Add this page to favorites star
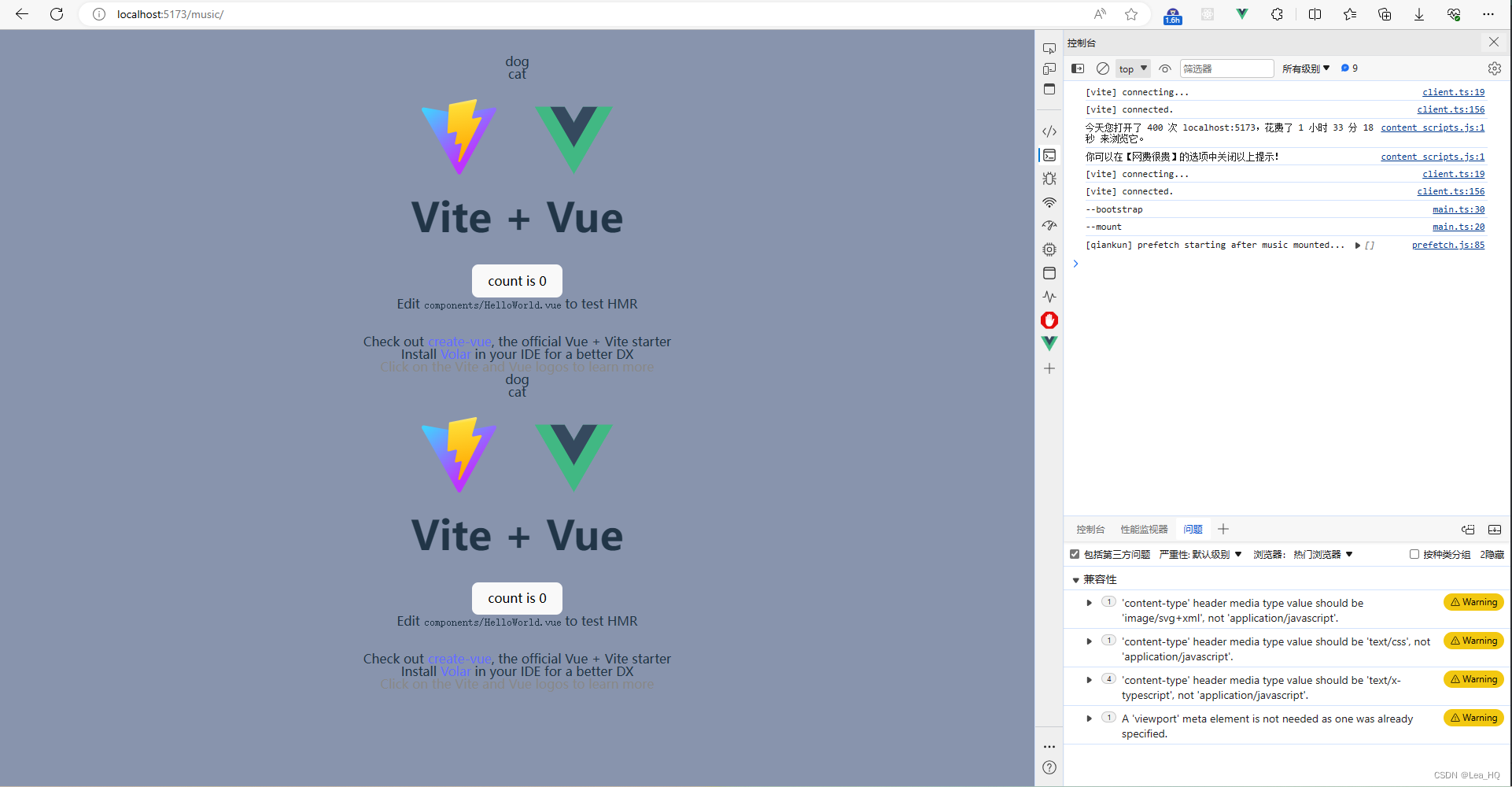Screen dimensions: 1512x787 (1131, 14)
